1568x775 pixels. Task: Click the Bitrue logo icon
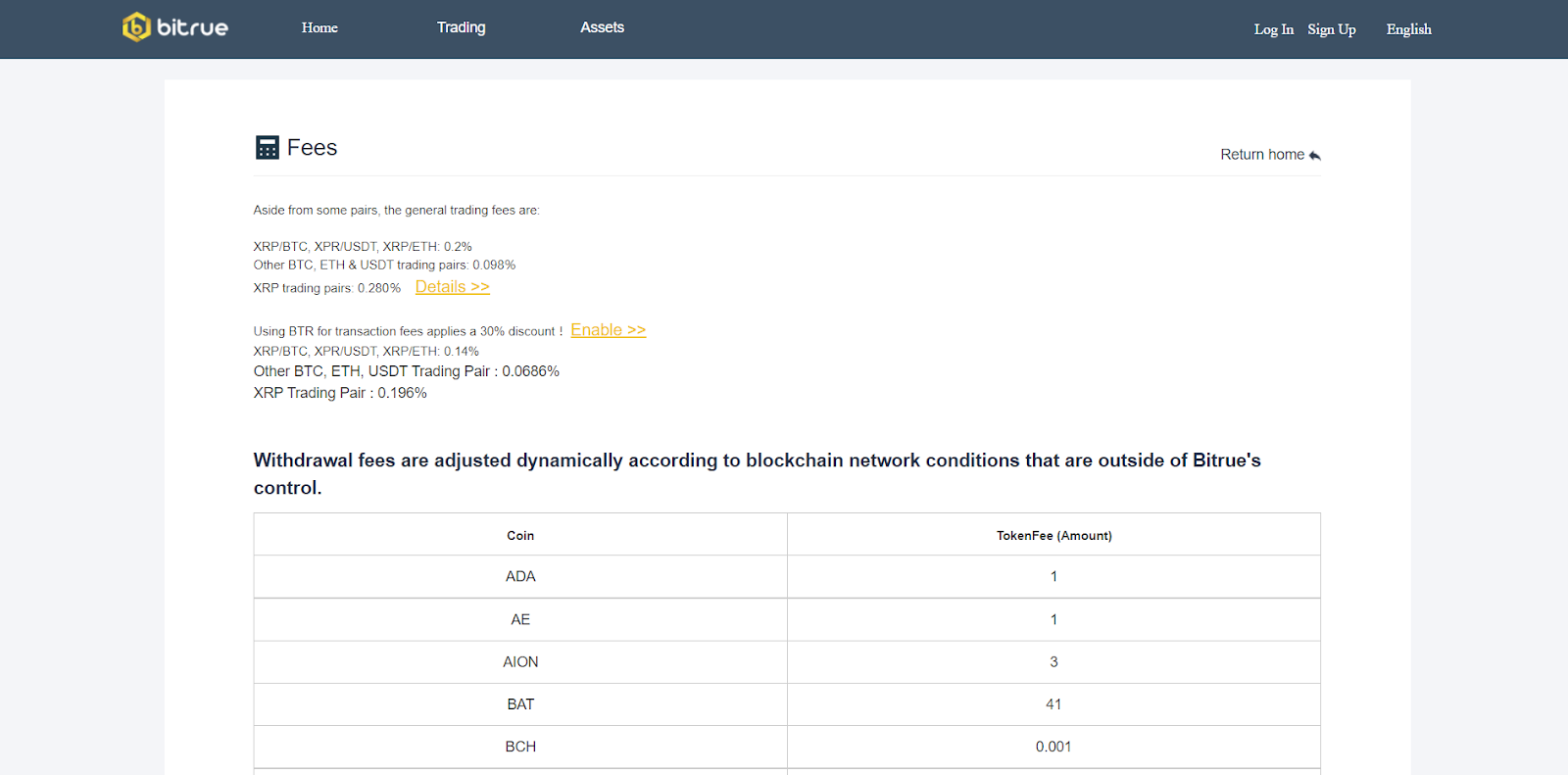(136, 27)
